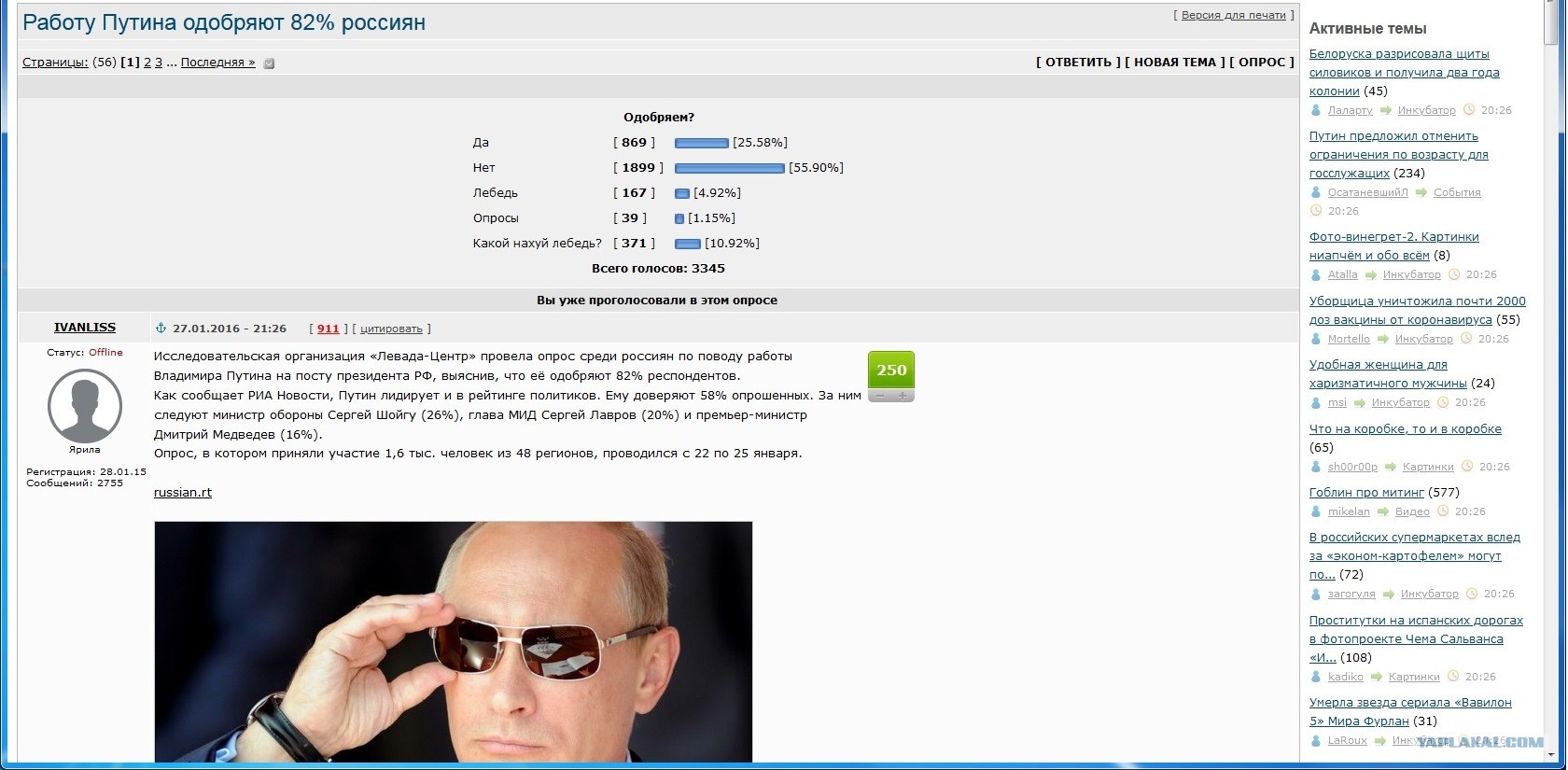1568x770 pixels.
Task: Click the user icon beside загогуля
Action: point(1316,594)
